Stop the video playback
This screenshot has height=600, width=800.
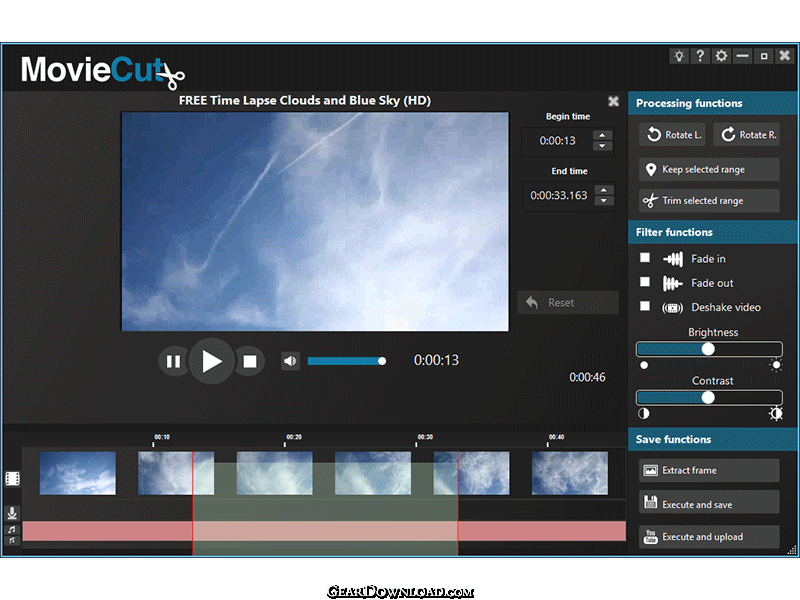click(250, 361)
